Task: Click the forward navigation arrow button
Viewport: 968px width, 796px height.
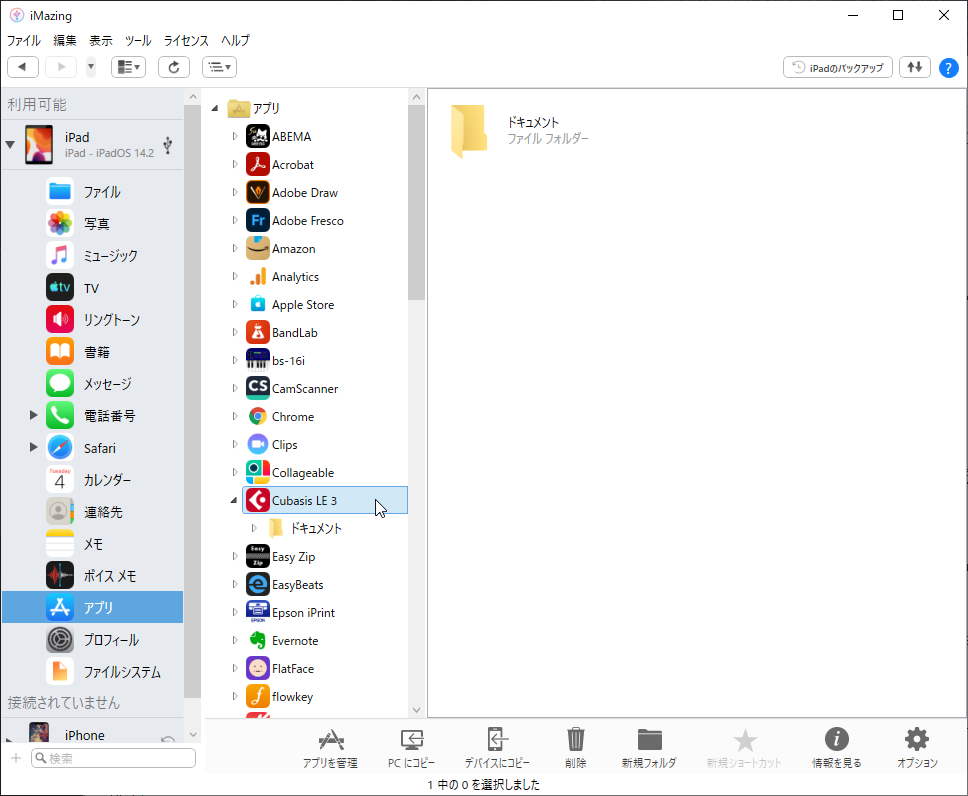Action: tap(61, 67)
